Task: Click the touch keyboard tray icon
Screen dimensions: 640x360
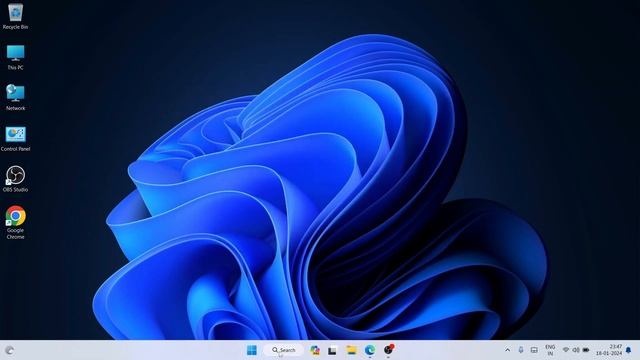Action: coord(534,350)
